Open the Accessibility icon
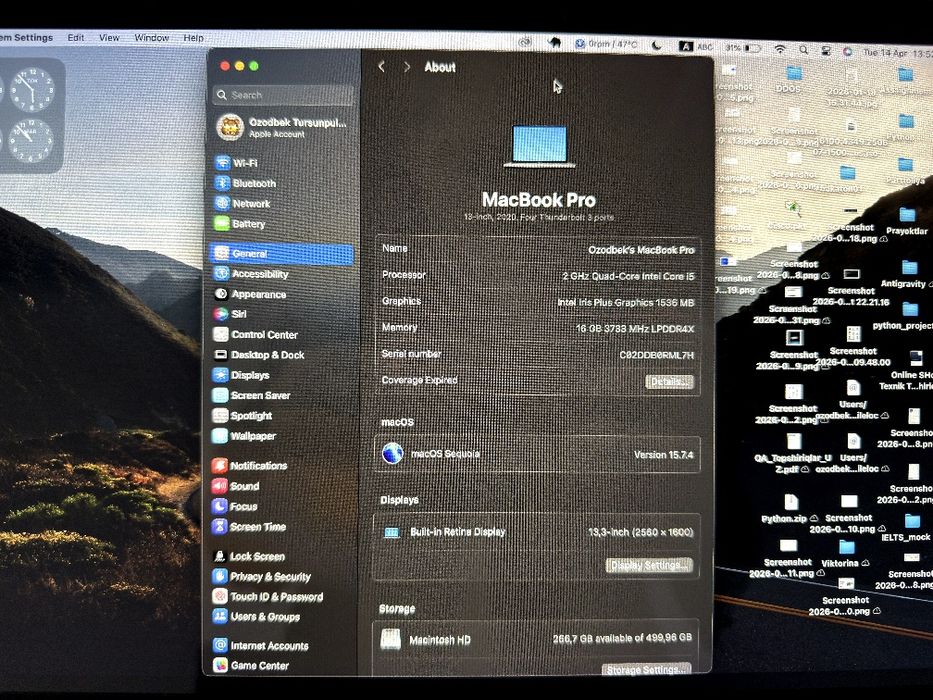This screenshot has width=933, height=700. (222, 273)
